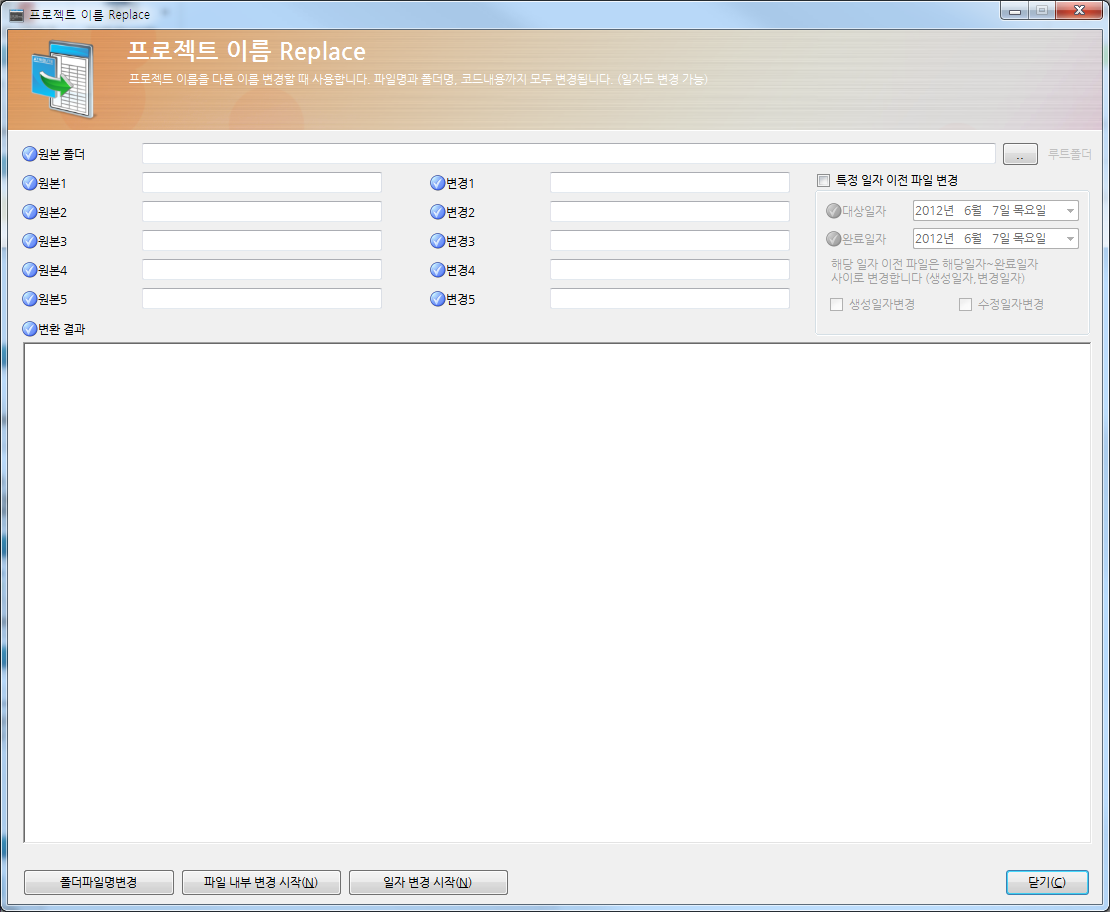Viewport: 1110px width, 912px height.
Task: Focus the 원본3 text field
Action: coord(262,240)
